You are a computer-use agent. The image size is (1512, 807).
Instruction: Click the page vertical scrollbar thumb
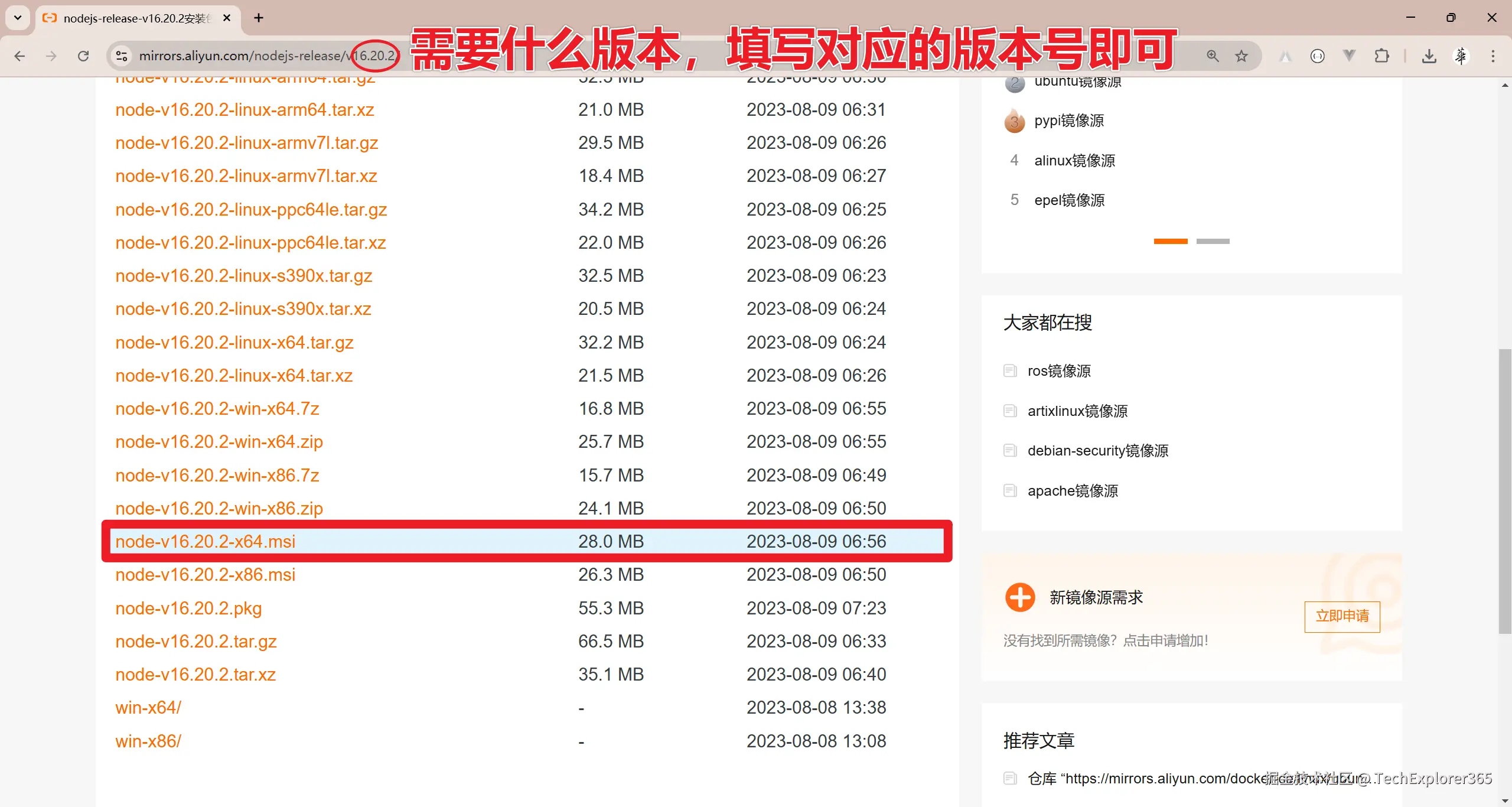(x=1504, y=490)
